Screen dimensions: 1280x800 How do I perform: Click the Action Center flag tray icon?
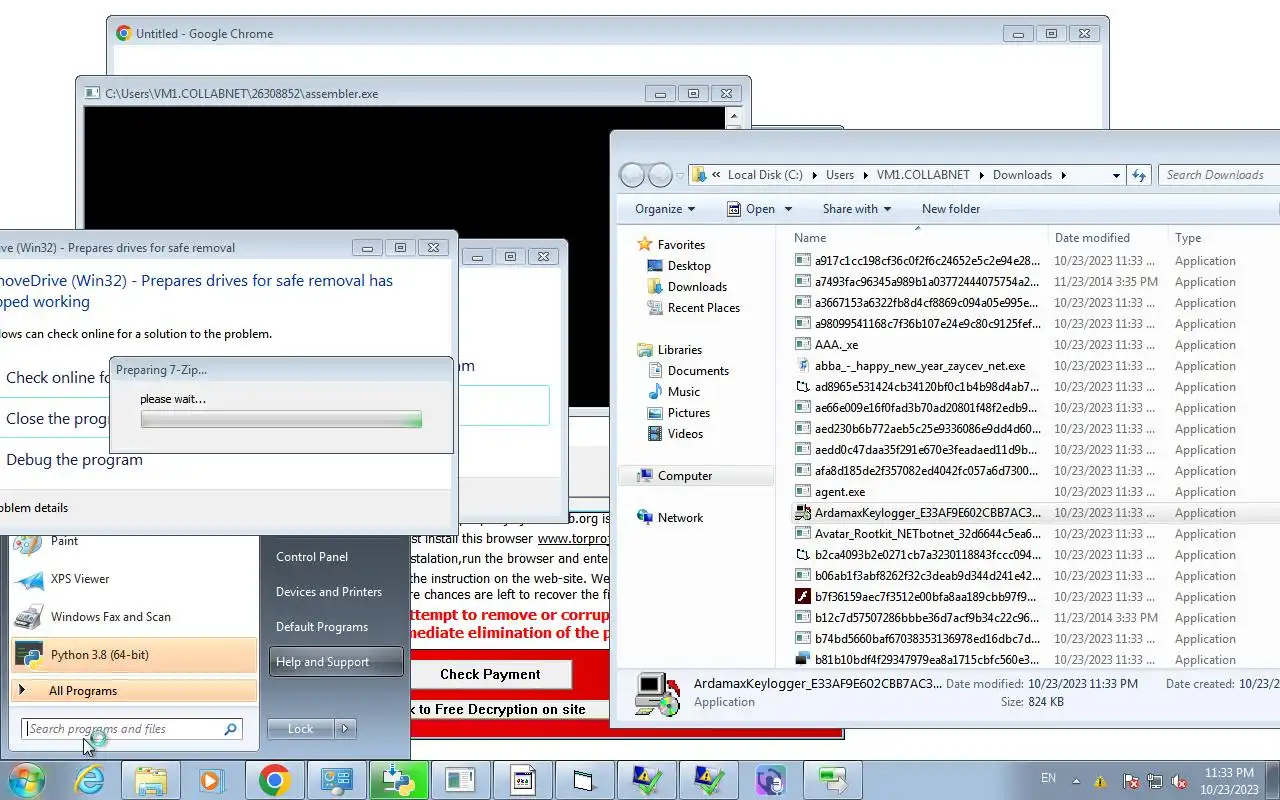1130,781
